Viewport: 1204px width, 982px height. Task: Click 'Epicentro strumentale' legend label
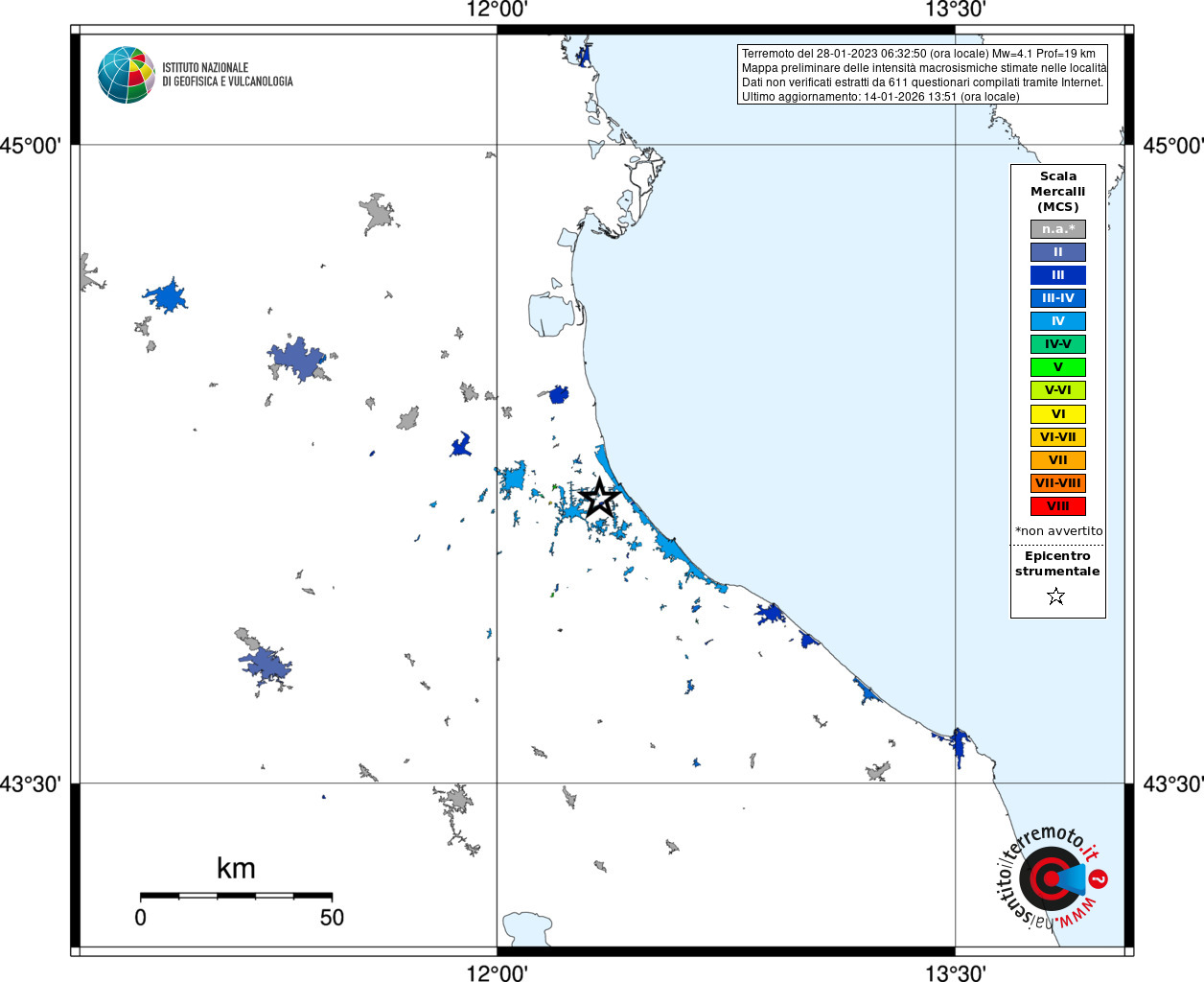pyautogui.click(x=1057, y=564)
